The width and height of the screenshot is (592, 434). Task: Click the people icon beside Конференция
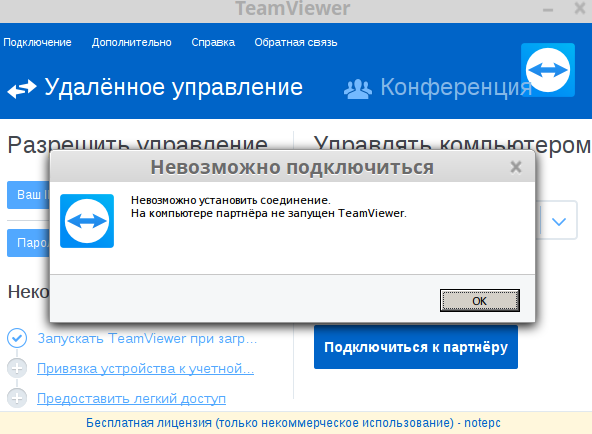pyautogui.click(x=358, y=89)
